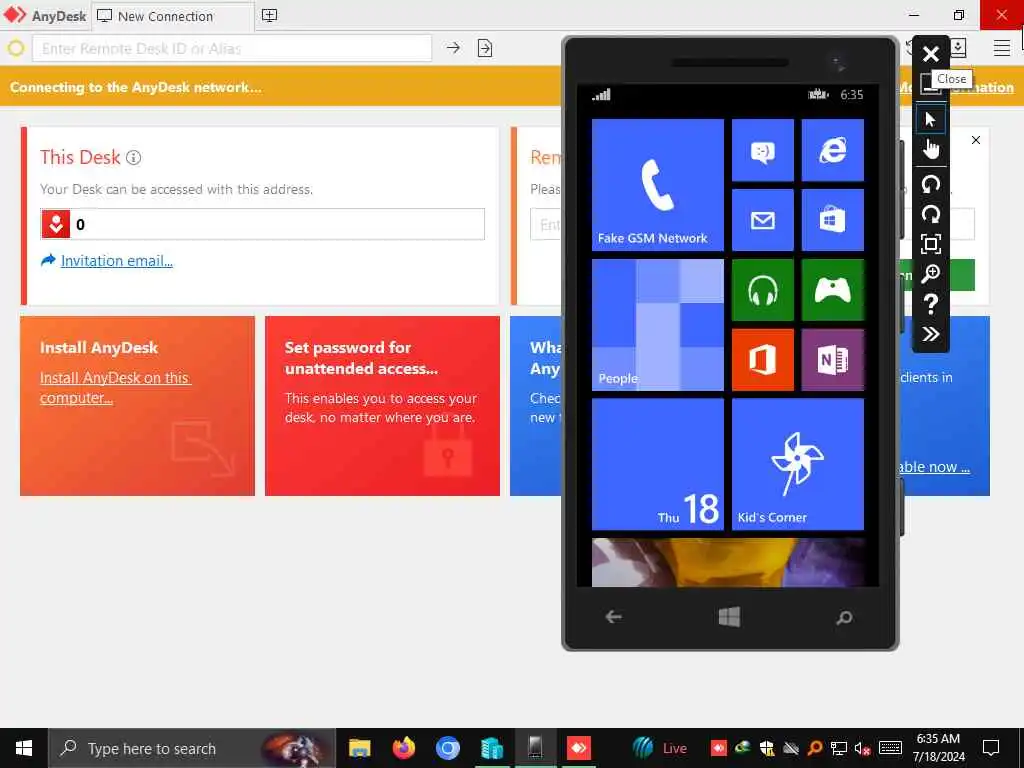1024x768 pixels.
Task: Open the Photos tile at bottom of phone
Action: click(x=728, y=562)
